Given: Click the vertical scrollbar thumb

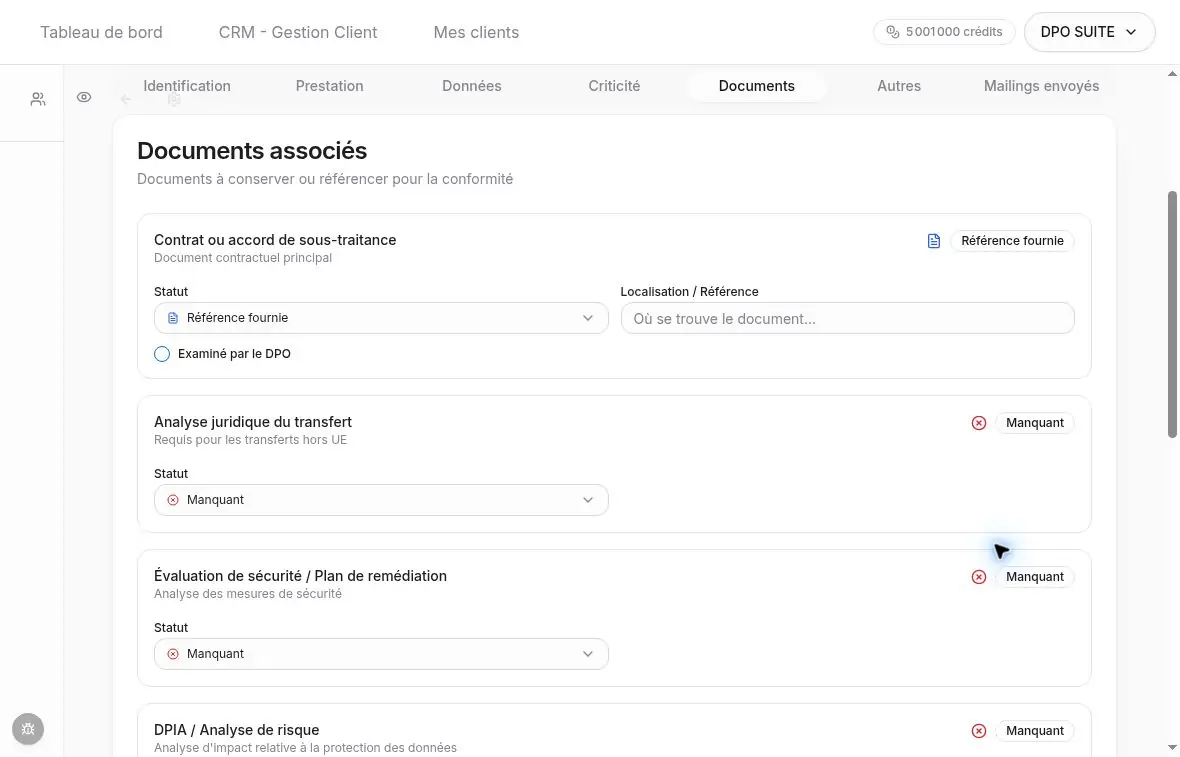Looking at the screenshot, I should (1172, 314).
